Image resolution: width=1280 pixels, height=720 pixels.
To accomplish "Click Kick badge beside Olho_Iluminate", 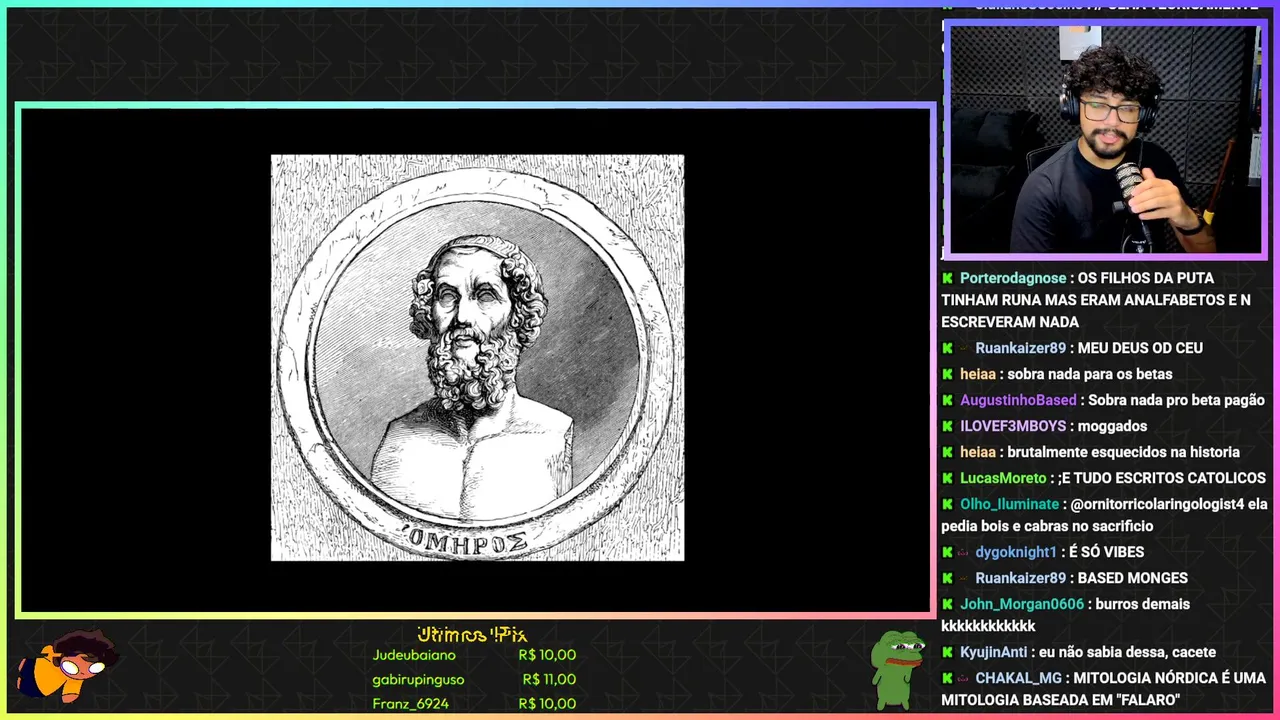I will tap(947, 504).
